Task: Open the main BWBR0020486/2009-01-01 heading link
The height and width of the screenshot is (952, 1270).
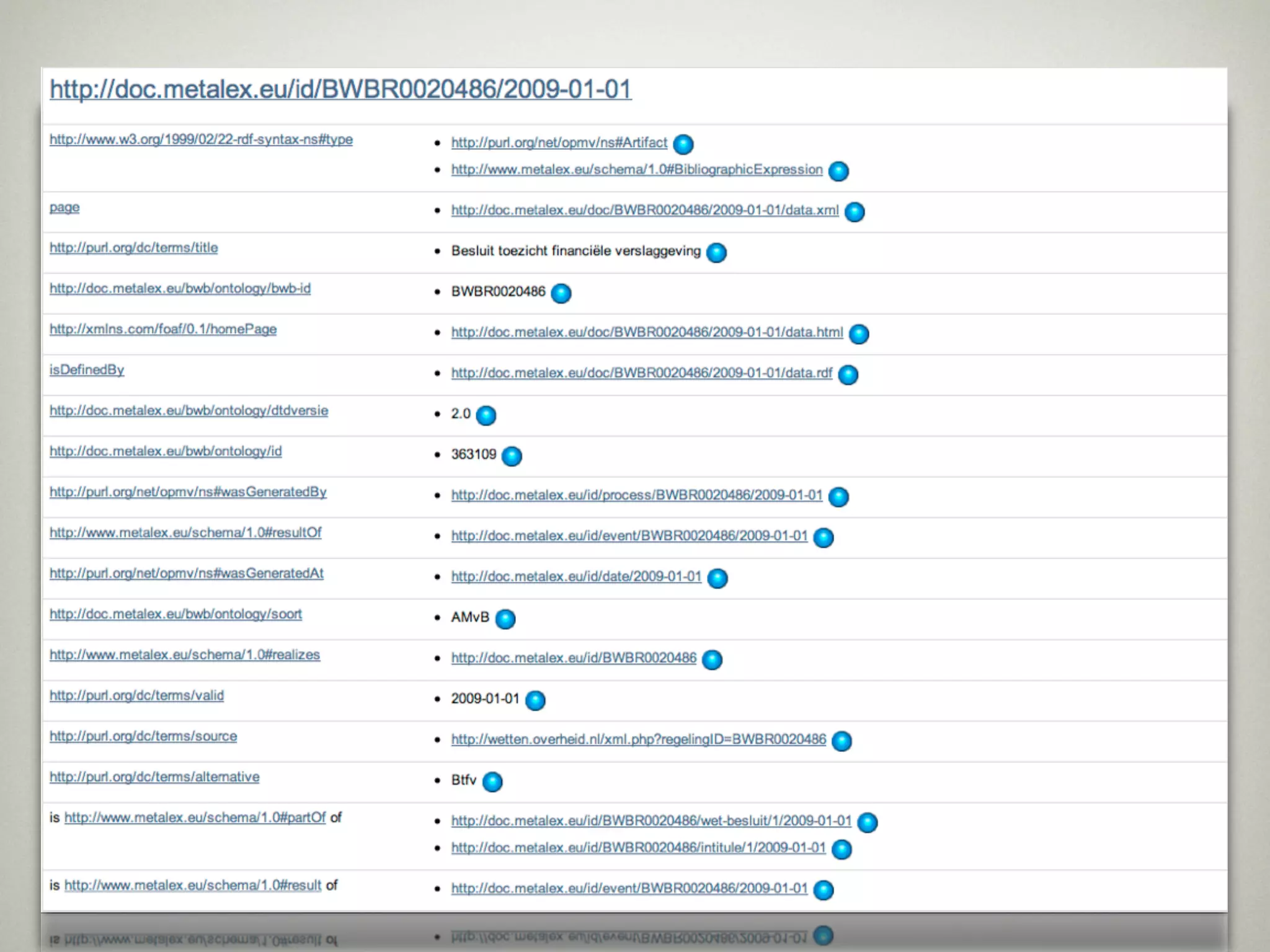Action: [340, 89]
